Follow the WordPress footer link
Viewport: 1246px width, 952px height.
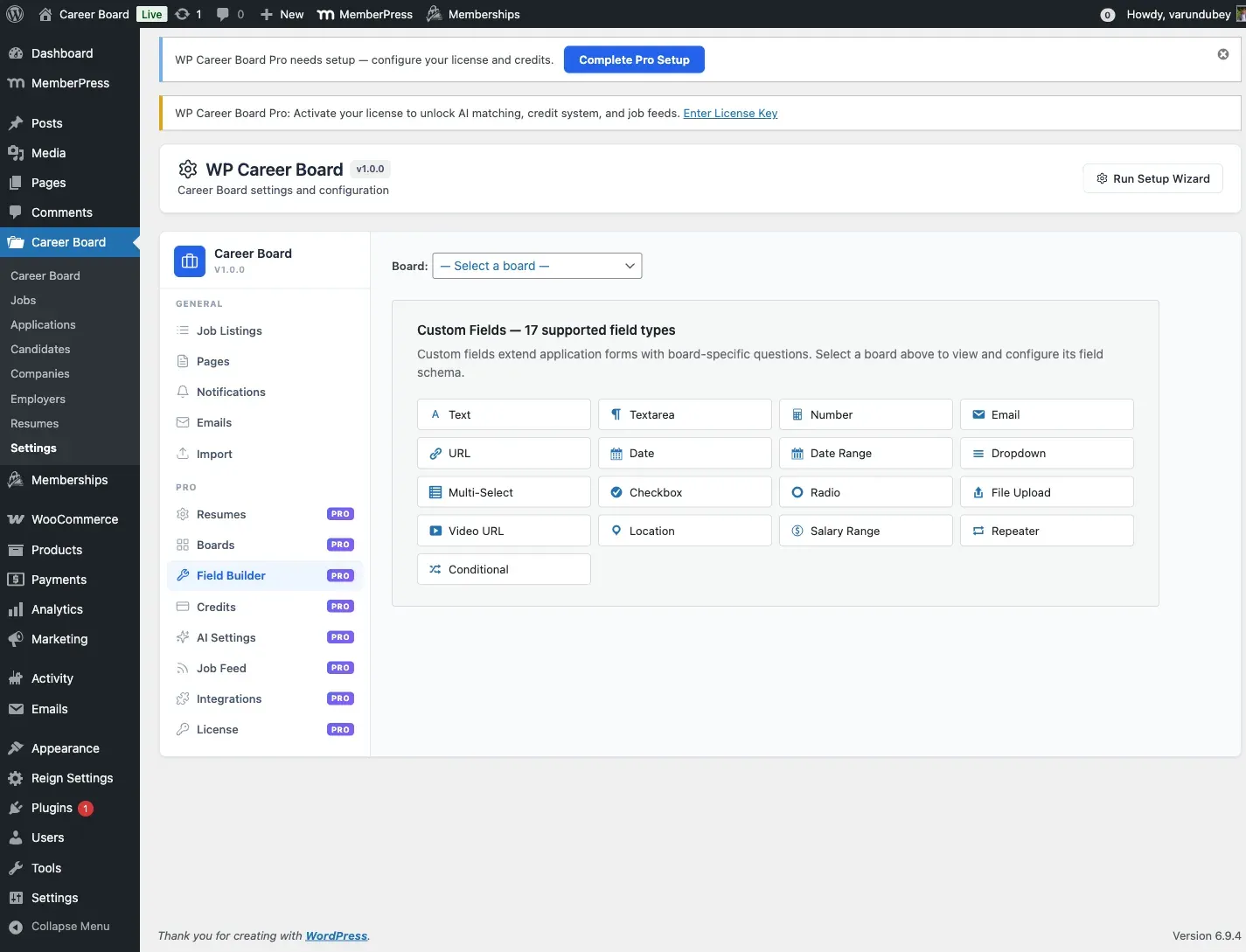pos(337,935)
